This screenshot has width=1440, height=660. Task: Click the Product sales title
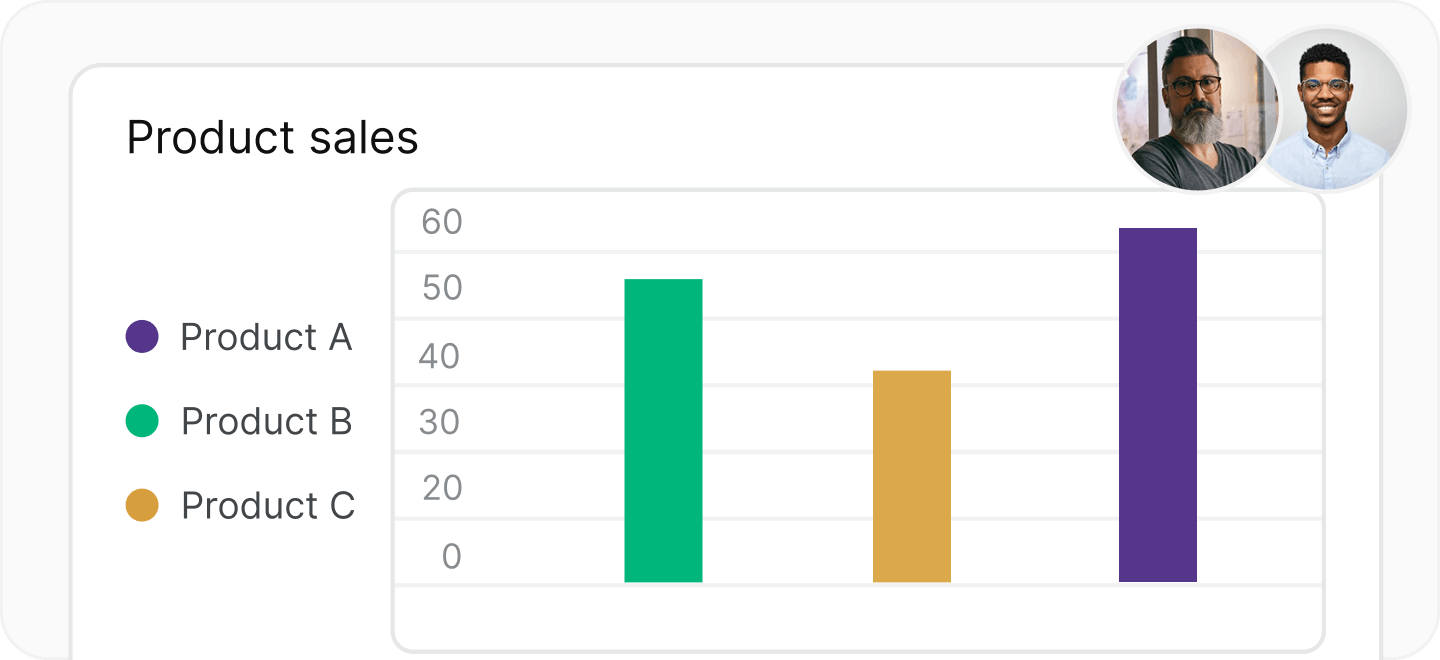coord(273,138)
